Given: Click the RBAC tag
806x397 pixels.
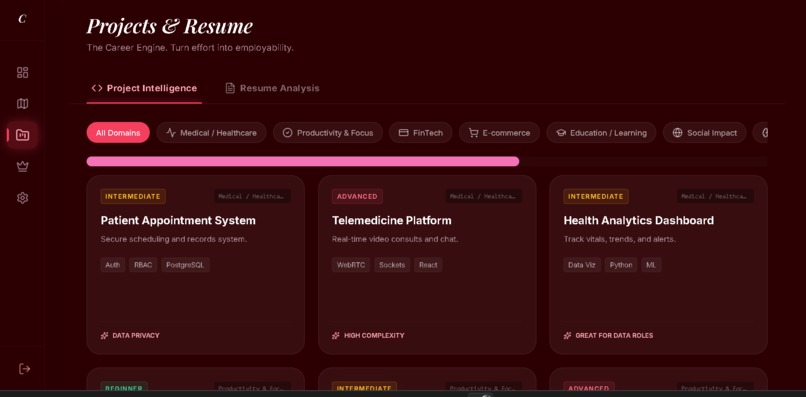Looking at the screenshot, I should 143,265.
